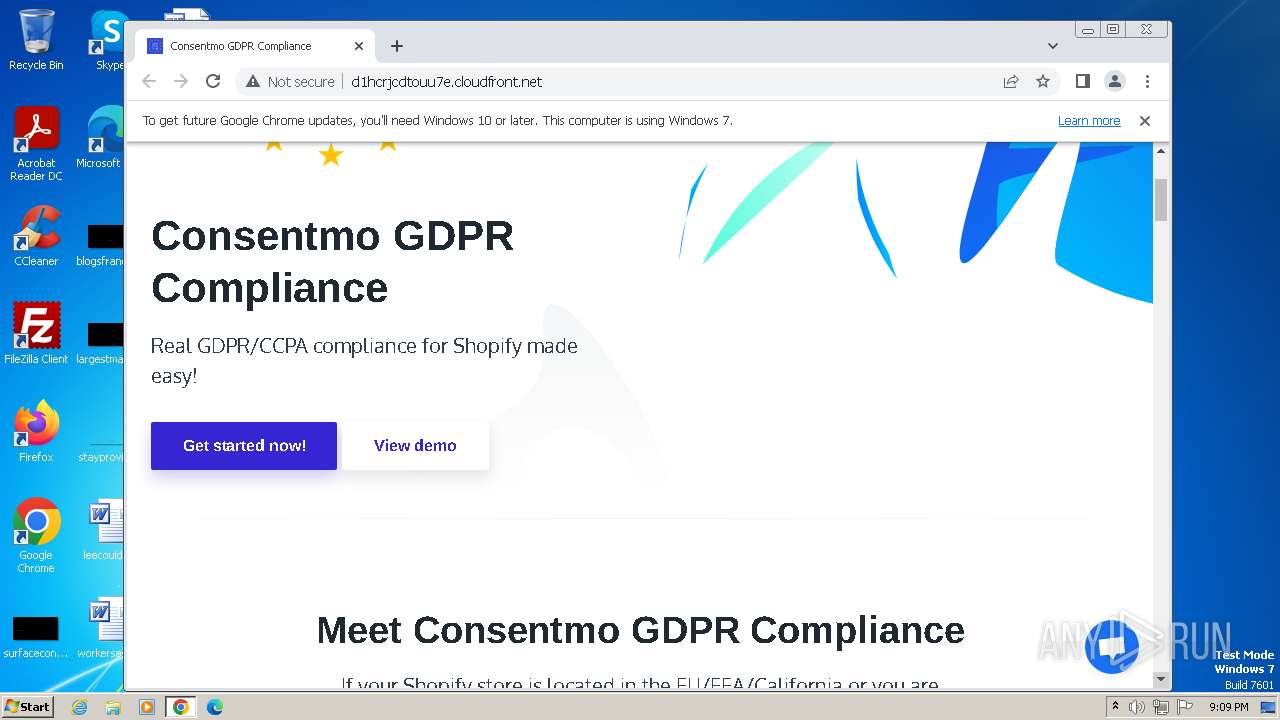1280x720 pixels.
Task: Open the Chrome side panel icon
Action: click(x=1082, y=82)
